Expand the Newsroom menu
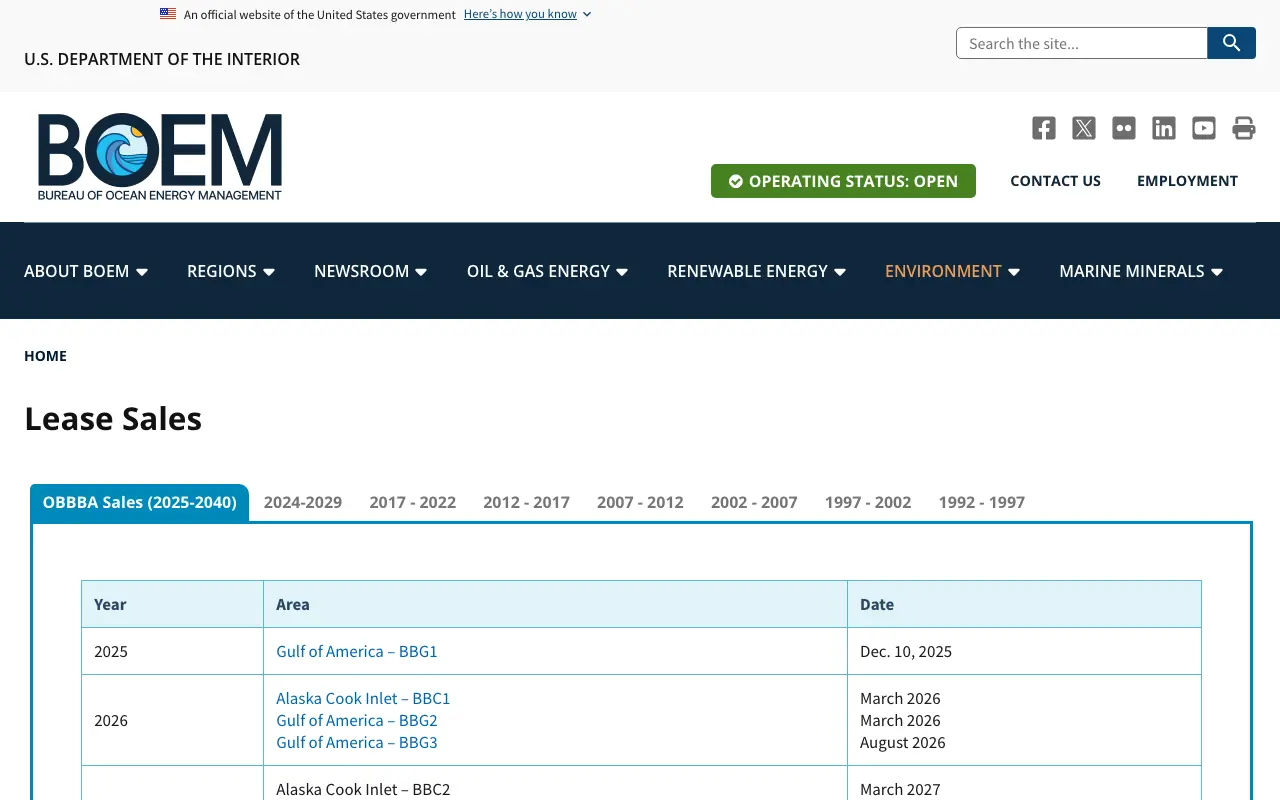This screenshot has width=1280, height=800. click(371, 271)
